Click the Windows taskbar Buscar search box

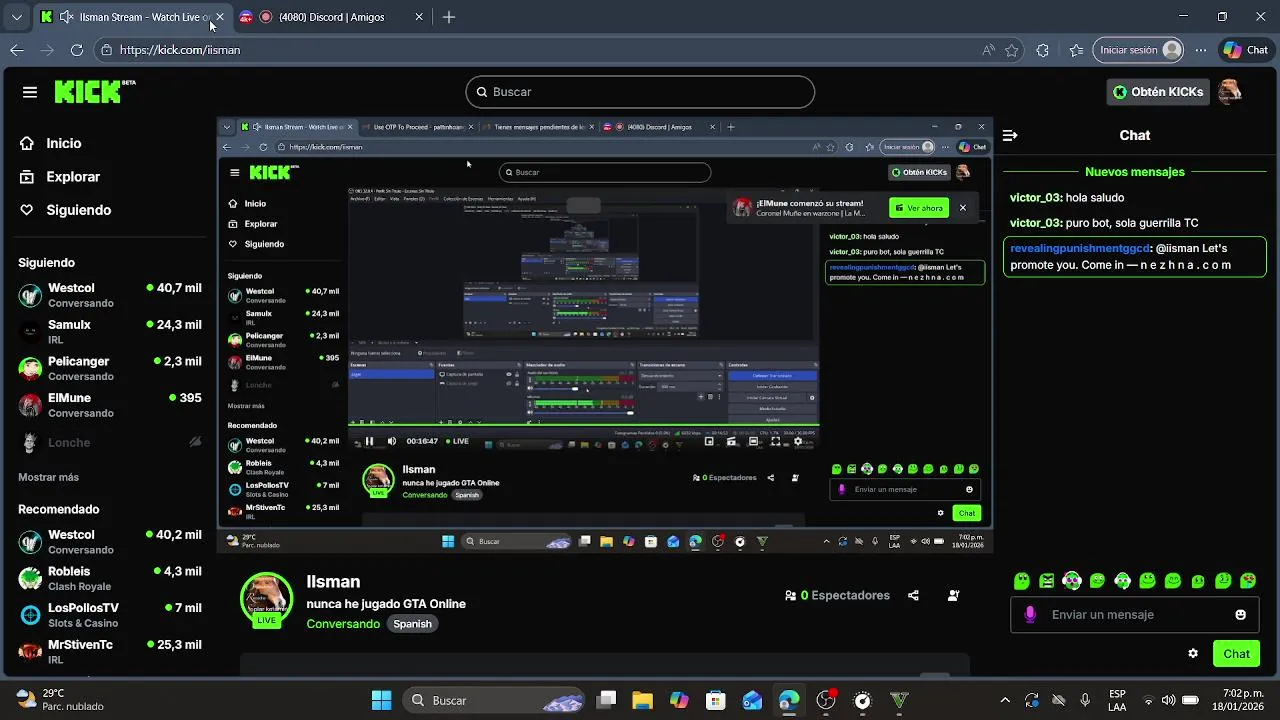point(494,700)
